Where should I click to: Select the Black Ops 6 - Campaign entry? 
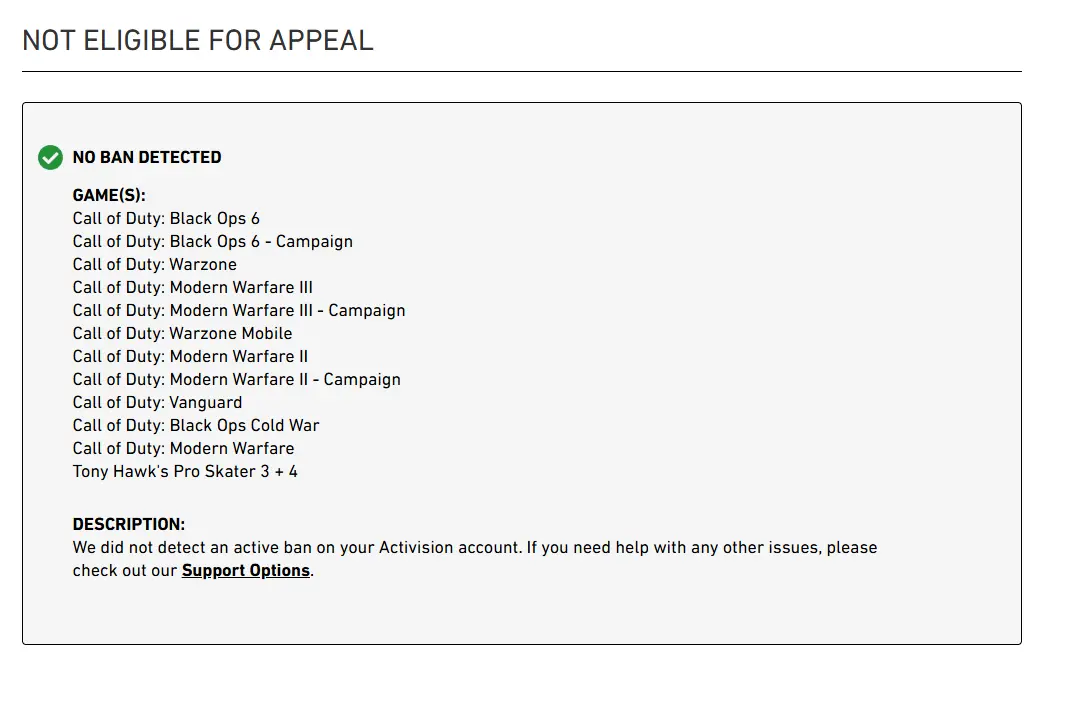click(x=212, y=242)
